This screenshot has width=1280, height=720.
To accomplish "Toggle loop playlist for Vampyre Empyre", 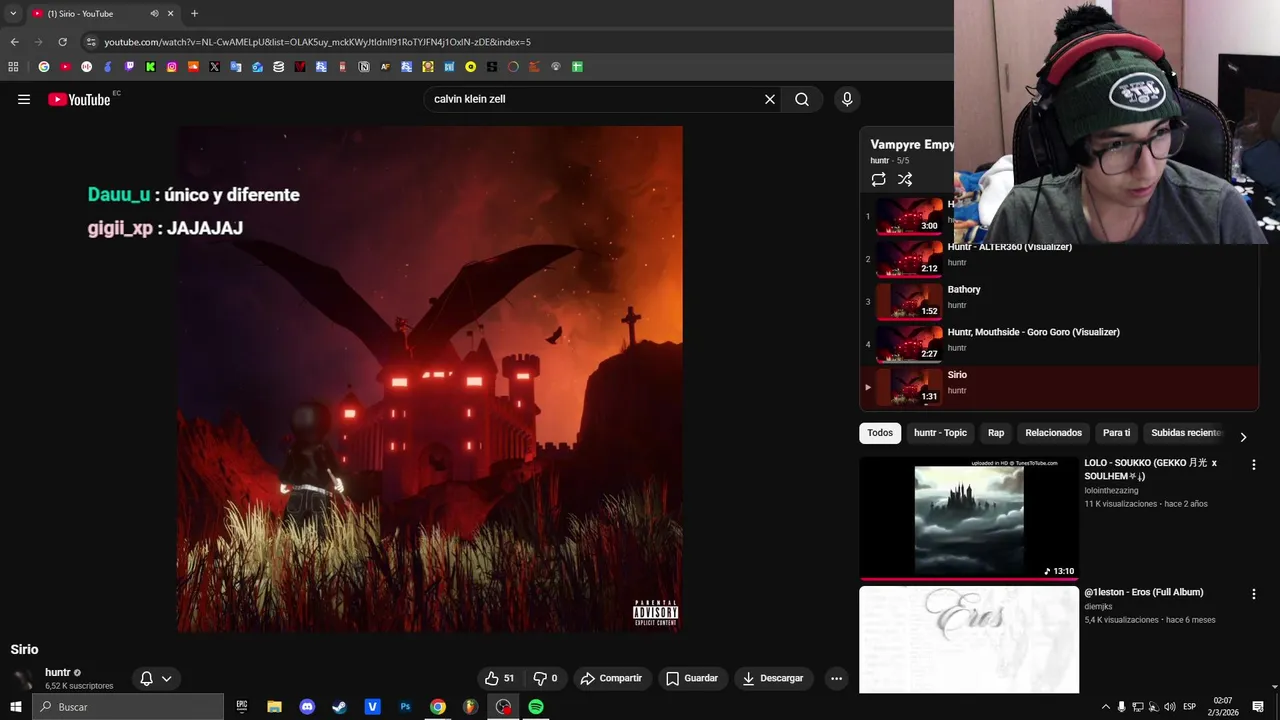I will 878,179.
